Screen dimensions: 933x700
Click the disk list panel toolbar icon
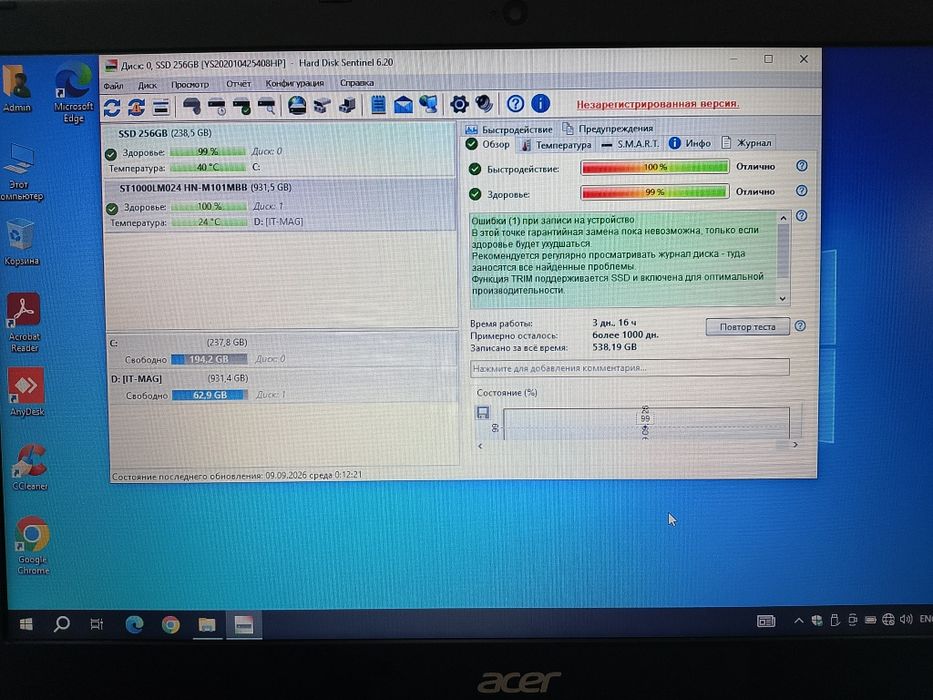(161, 107)
